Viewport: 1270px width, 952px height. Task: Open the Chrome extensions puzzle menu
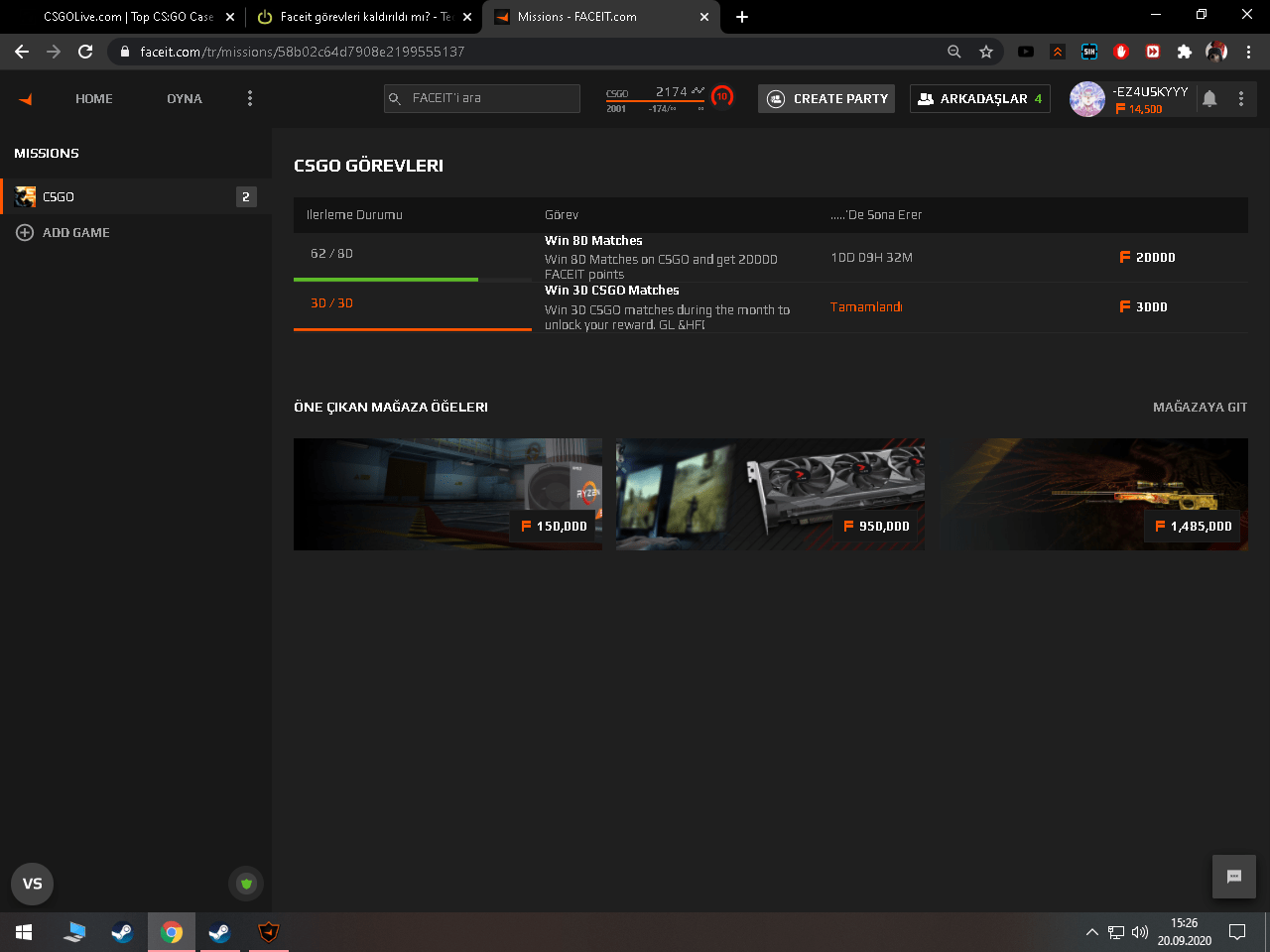point(1185,52)
